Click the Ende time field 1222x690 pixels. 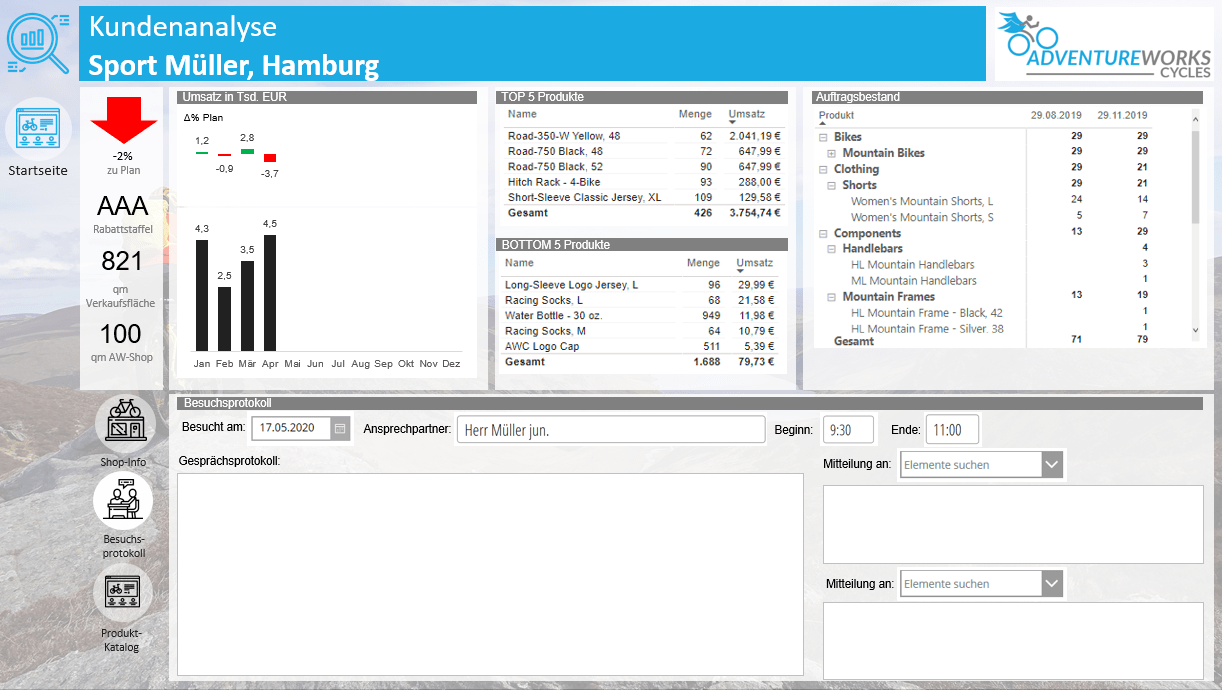(952, 430)
